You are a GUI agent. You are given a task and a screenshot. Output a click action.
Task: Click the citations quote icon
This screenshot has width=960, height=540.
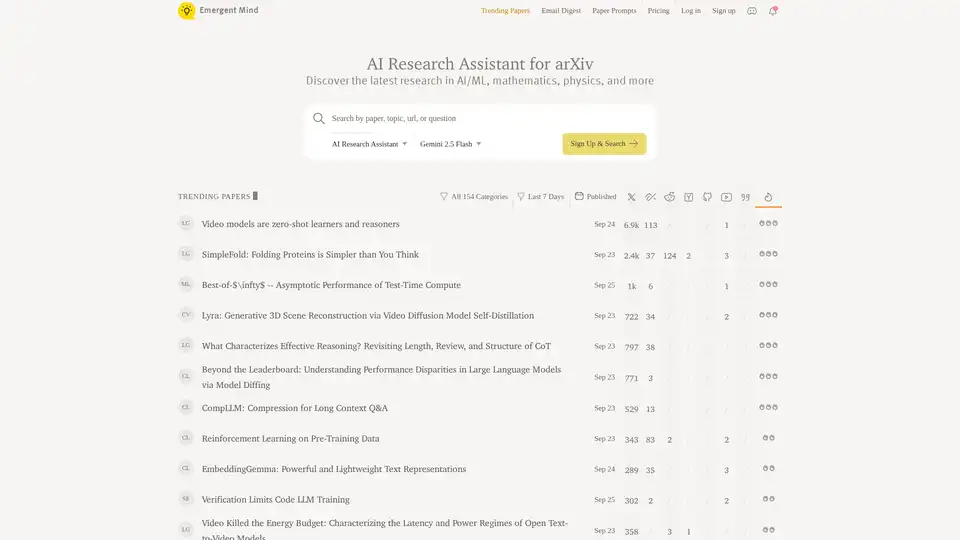click(x=745, y=197)
